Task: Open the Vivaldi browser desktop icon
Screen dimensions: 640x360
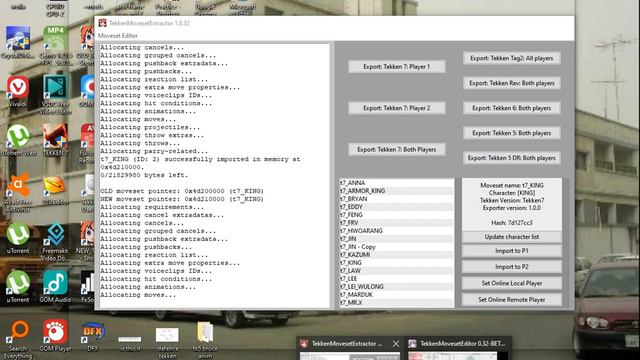Action: point(18,91)
